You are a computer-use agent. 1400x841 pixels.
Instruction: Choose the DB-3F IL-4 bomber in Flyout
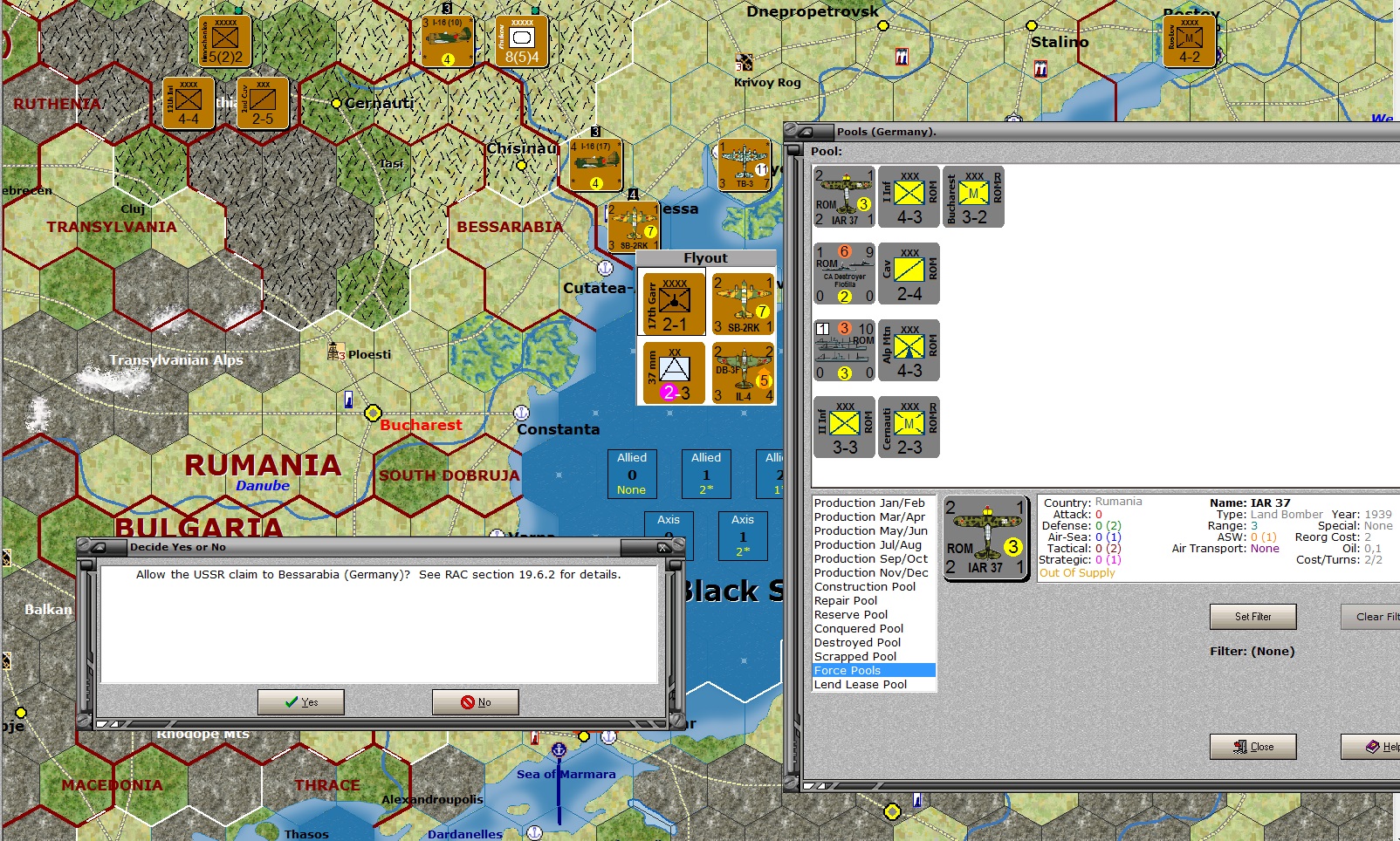[x=743, y=373]
